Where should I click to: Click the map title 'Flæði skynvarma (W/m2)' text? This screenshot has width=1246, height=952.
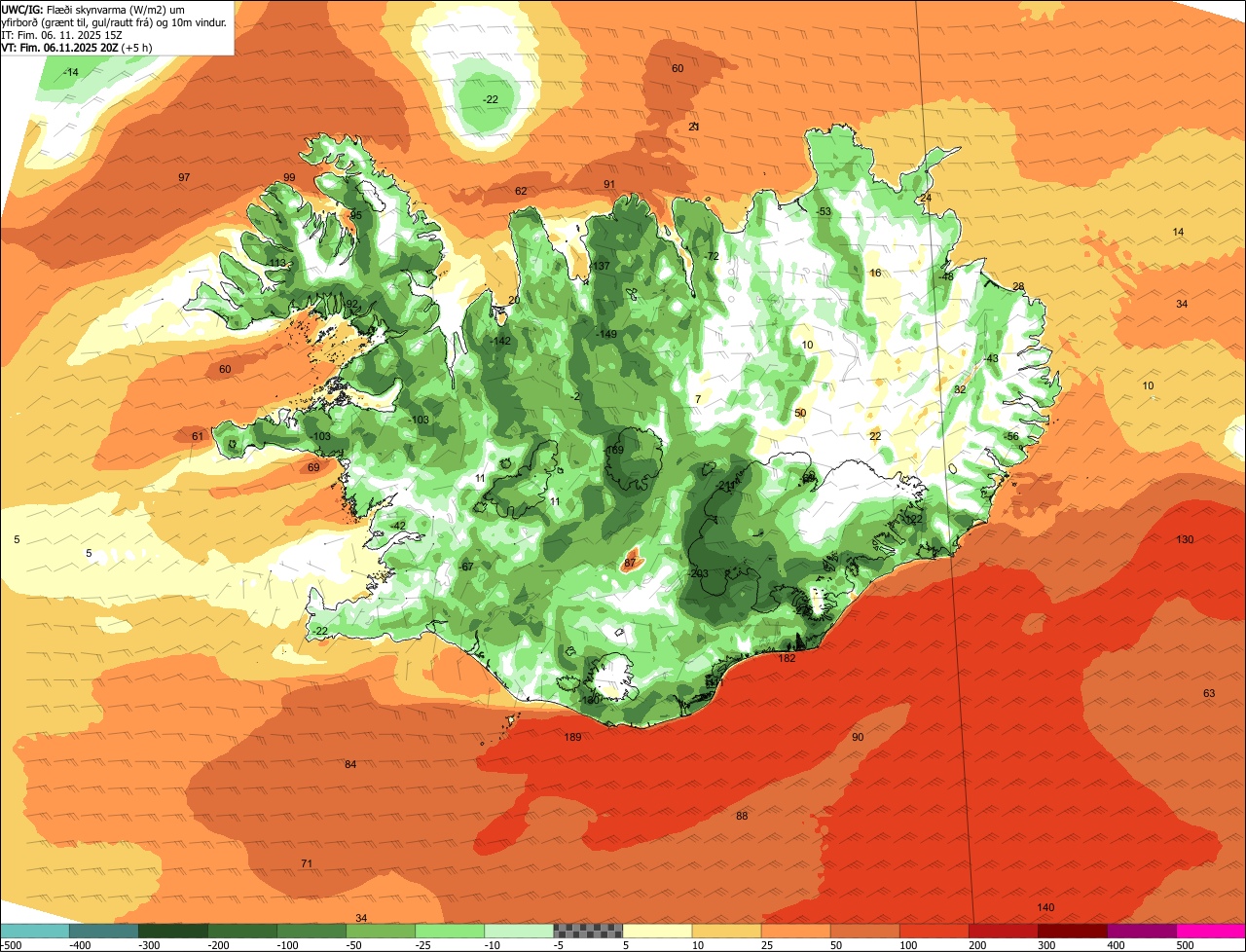[x=106, y=9]
